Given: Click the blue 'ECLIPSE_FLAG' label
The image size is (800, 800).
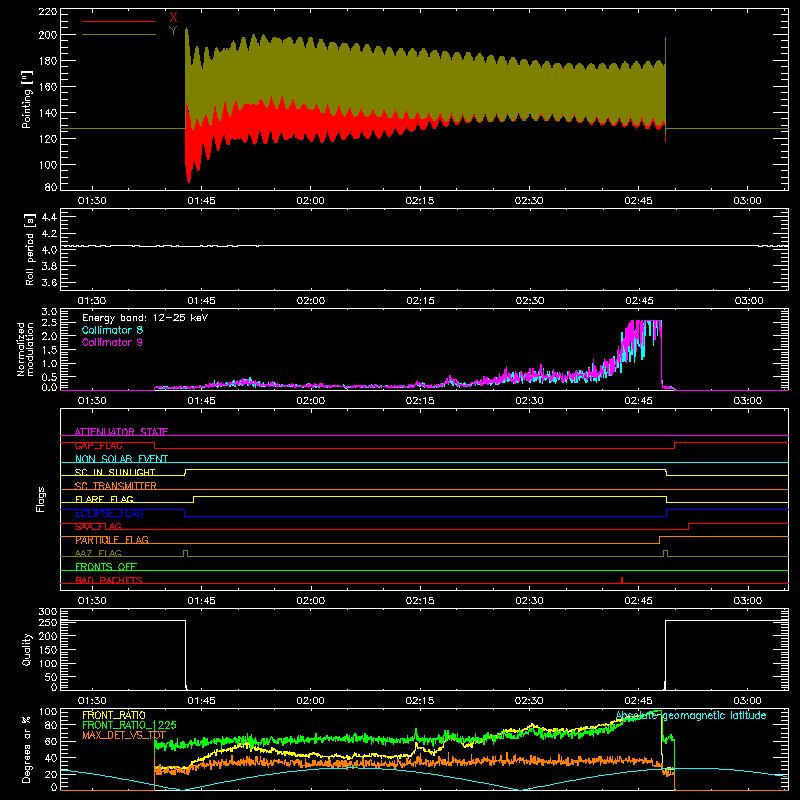Looking at the screenshot, I should pyautogui.click(x=109, y=513).
